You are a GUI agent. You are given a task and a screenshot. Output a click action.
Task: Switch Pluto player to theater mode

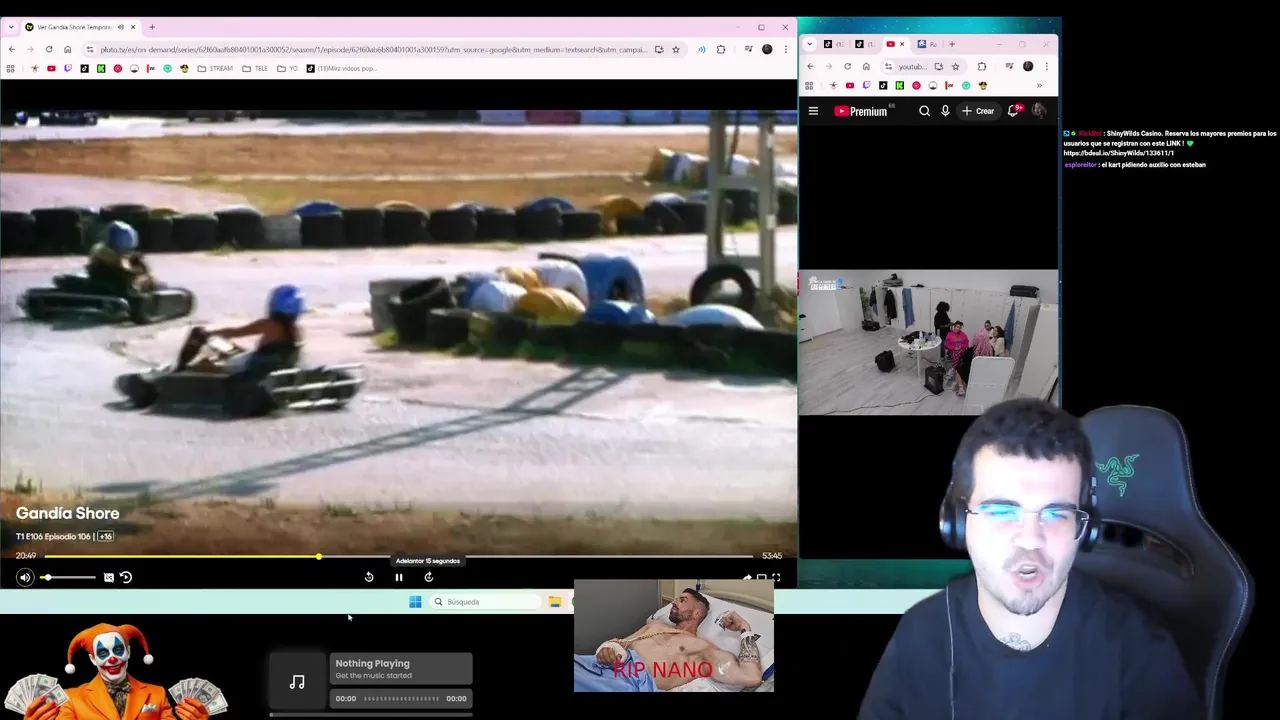761,577
